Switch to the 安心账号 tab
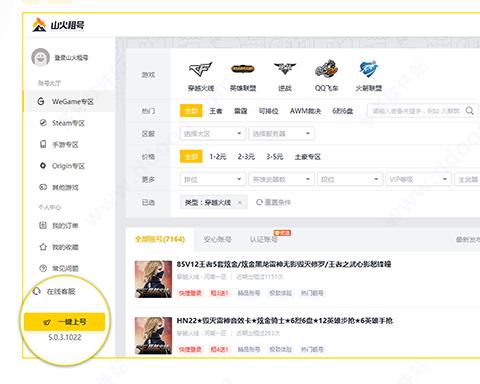 click(217, 239)
